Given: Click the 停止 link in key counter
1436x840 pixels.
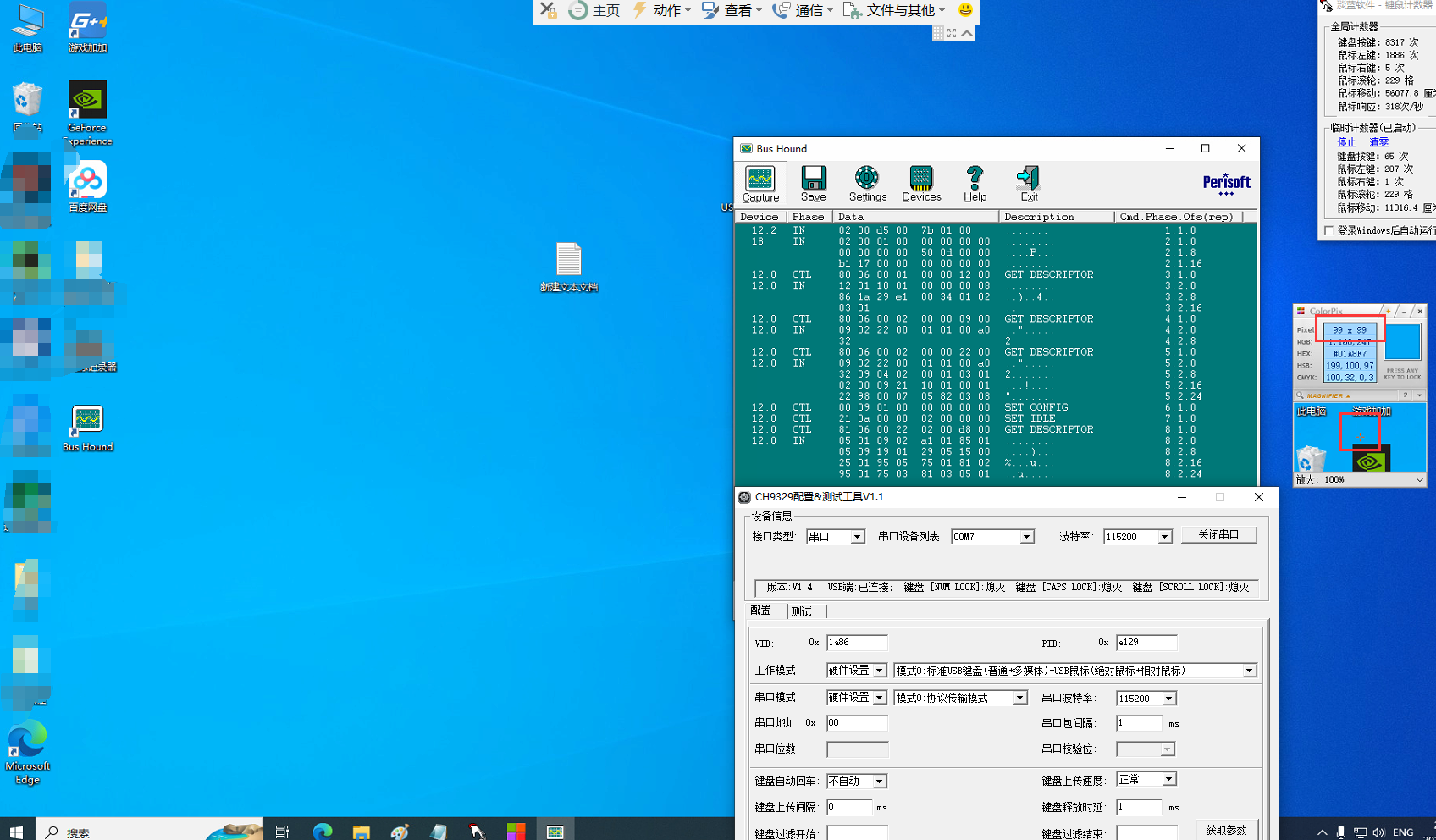Looking at the screenshot, I should coord(1346,142).
